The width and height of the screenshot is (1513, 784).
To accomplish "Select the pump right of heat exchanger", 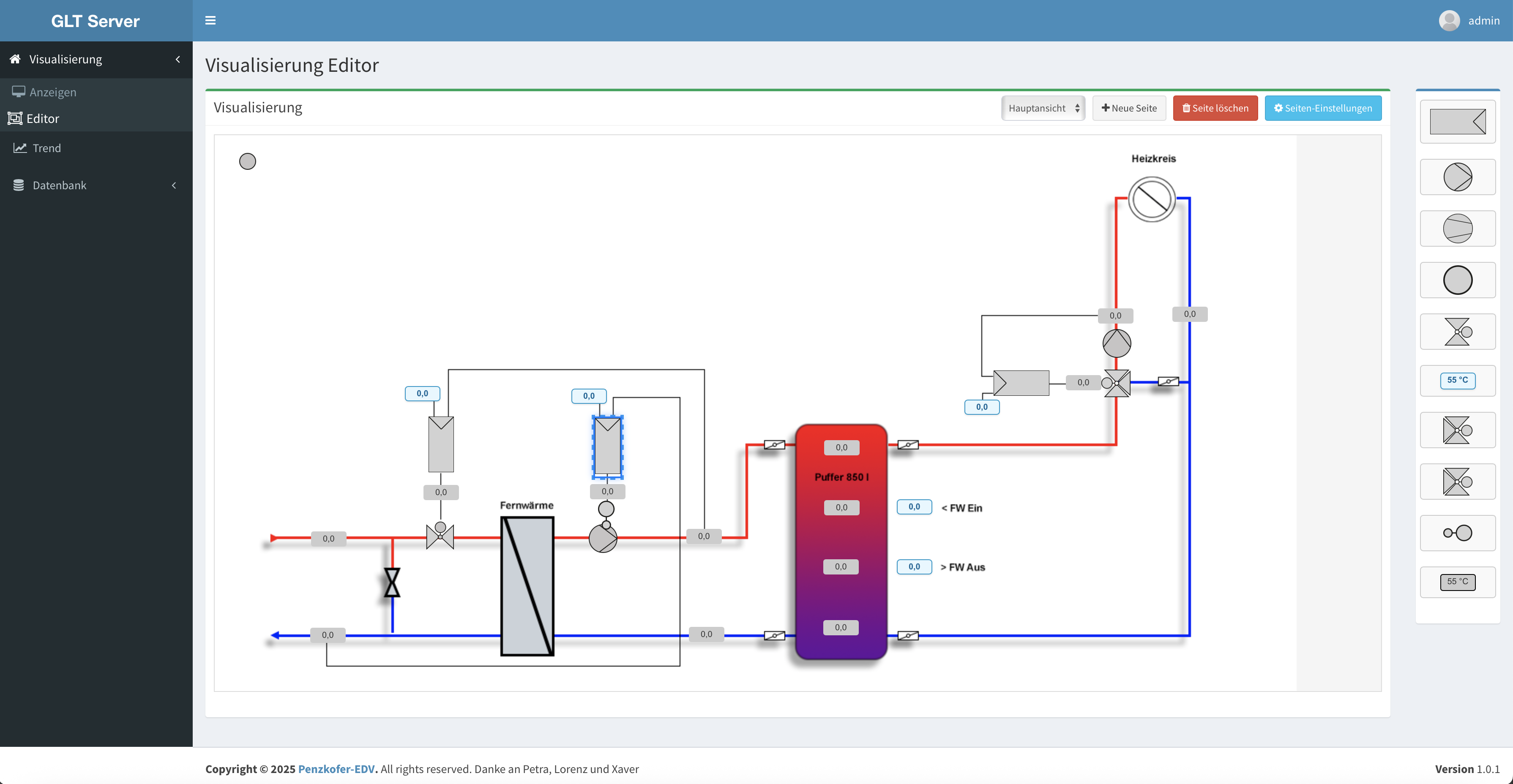I will [603, 539].
